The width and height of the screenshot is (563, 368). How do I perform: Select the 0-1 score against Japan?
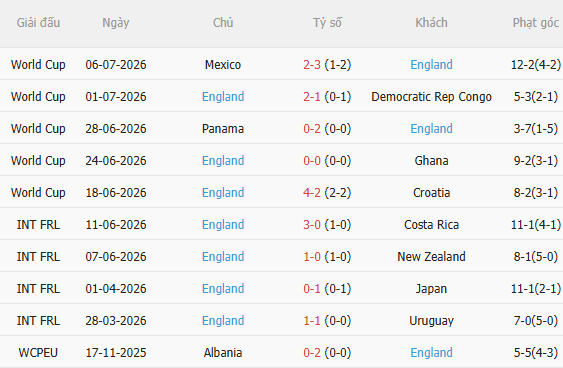[312, 288]
